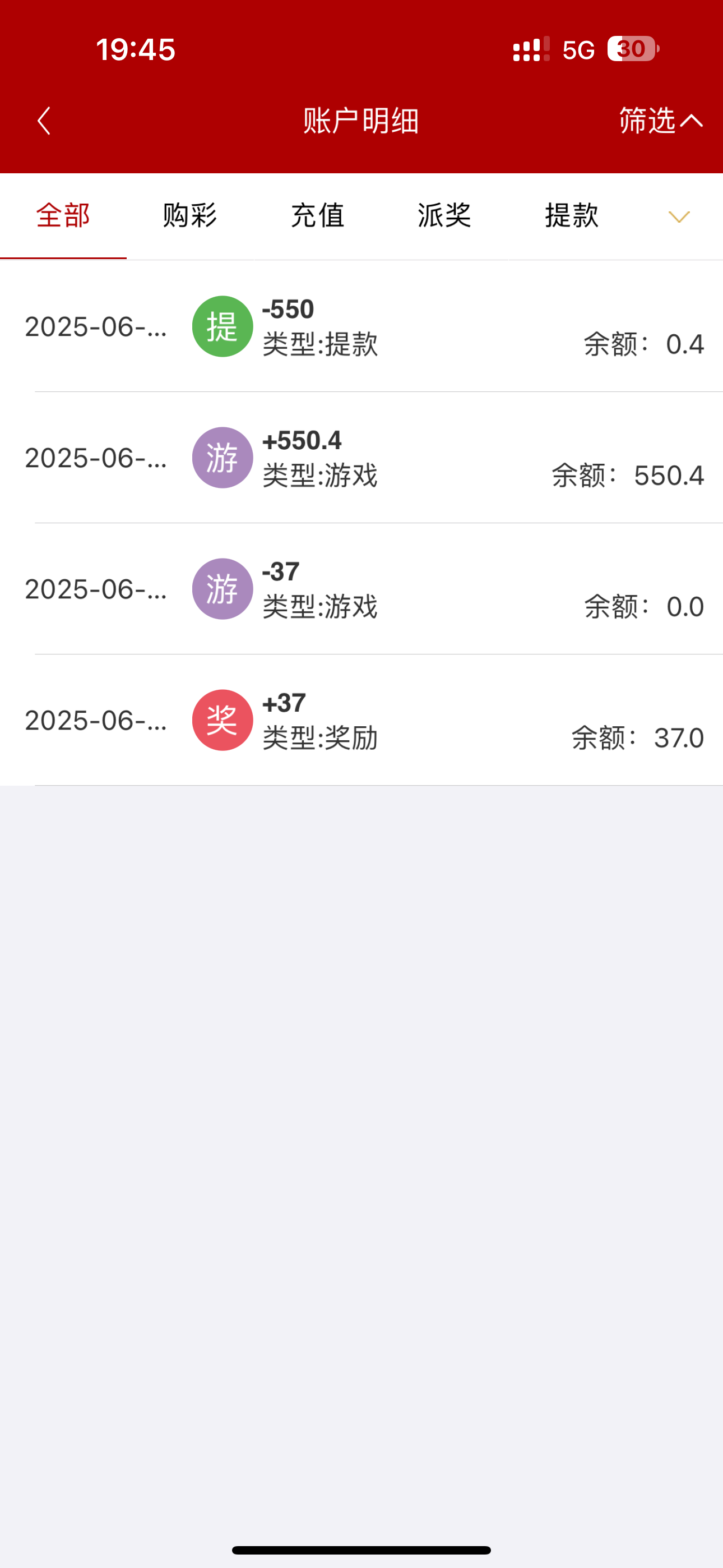Screen dimensions: 723x1568
Task: Expand the 筛选 filter menu
Action: pyautogui.click(x=660, y=121)
